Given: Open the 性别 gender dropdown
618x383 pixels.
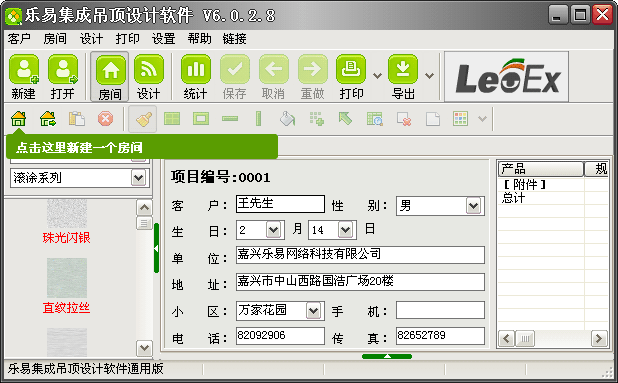Looking at the screenshot, I should [x=473, y=206].
